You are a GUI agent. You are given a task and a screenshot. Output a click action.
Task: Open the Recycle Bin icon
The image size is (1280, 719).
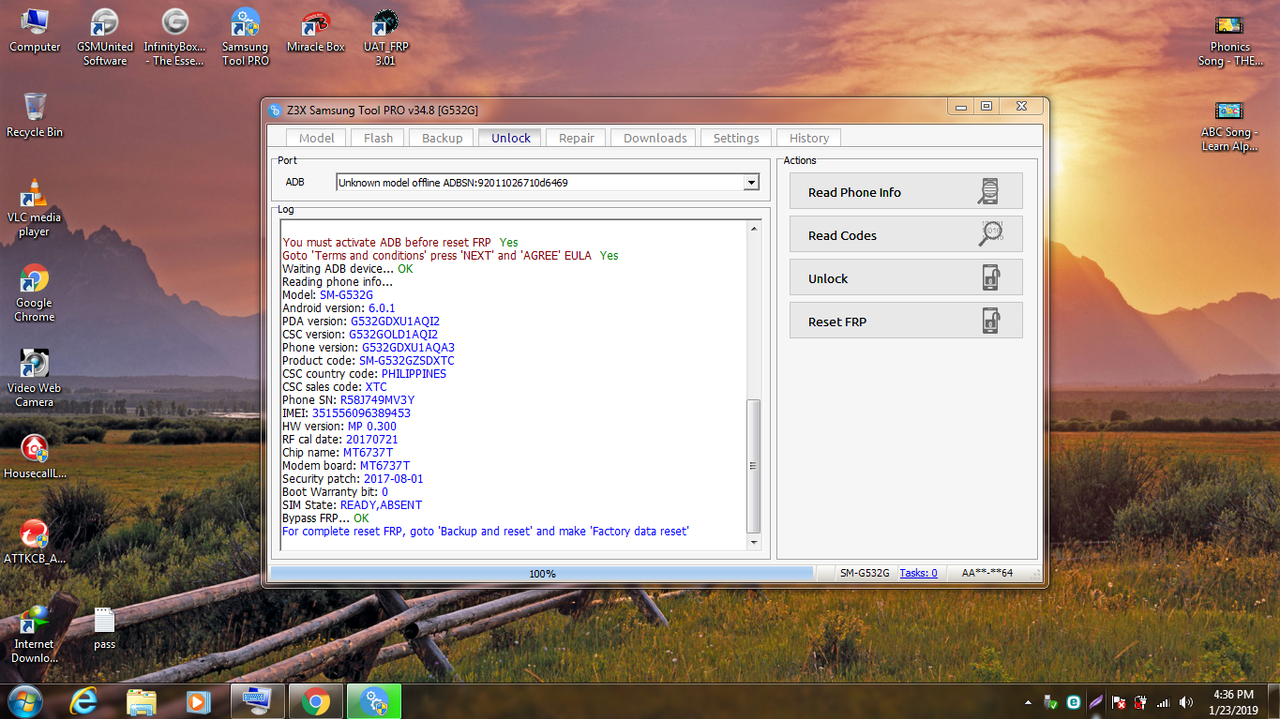(34, 115)
